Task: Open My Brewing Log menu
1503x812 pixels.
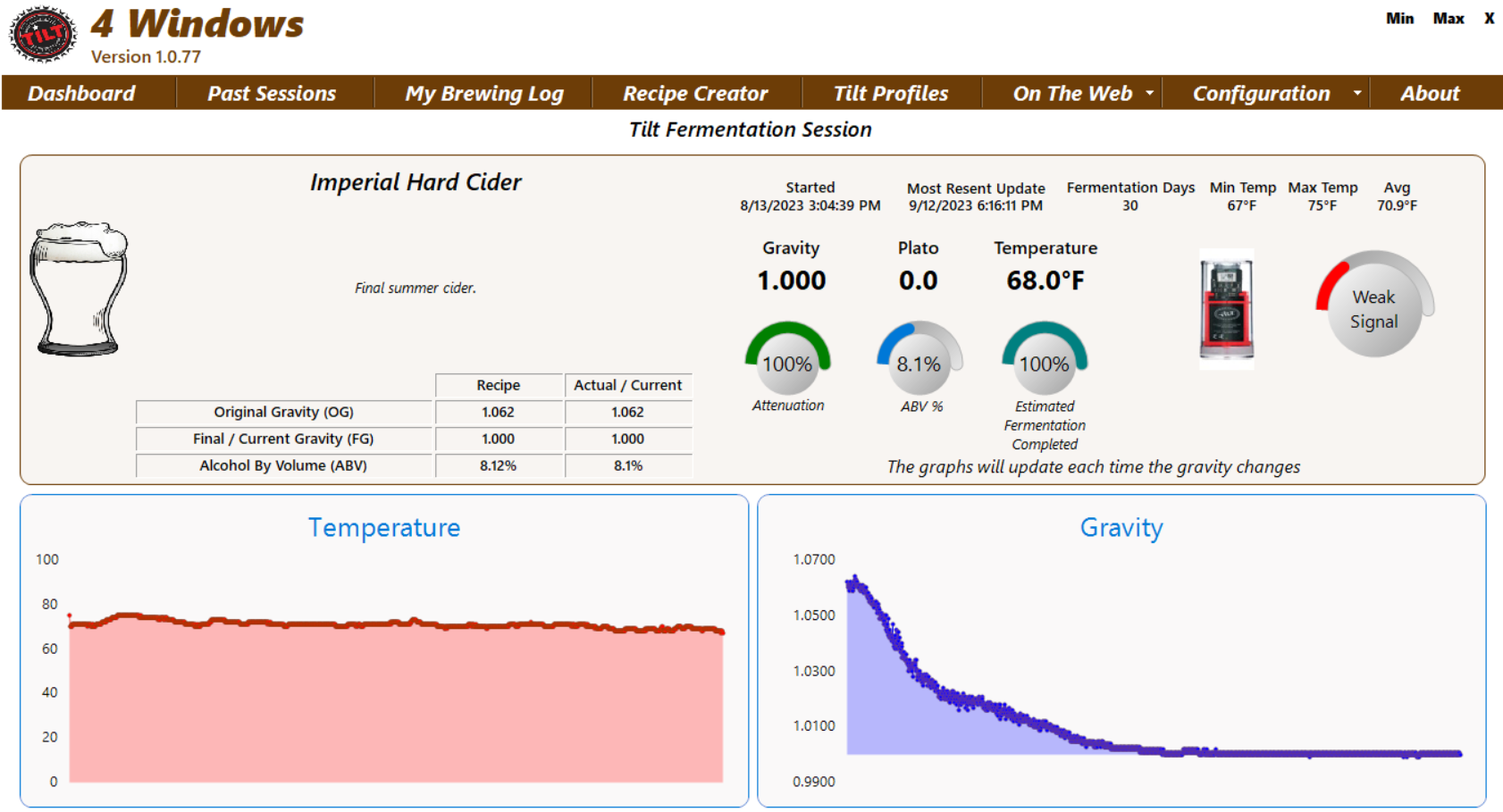Action: [x=484, y=93]
